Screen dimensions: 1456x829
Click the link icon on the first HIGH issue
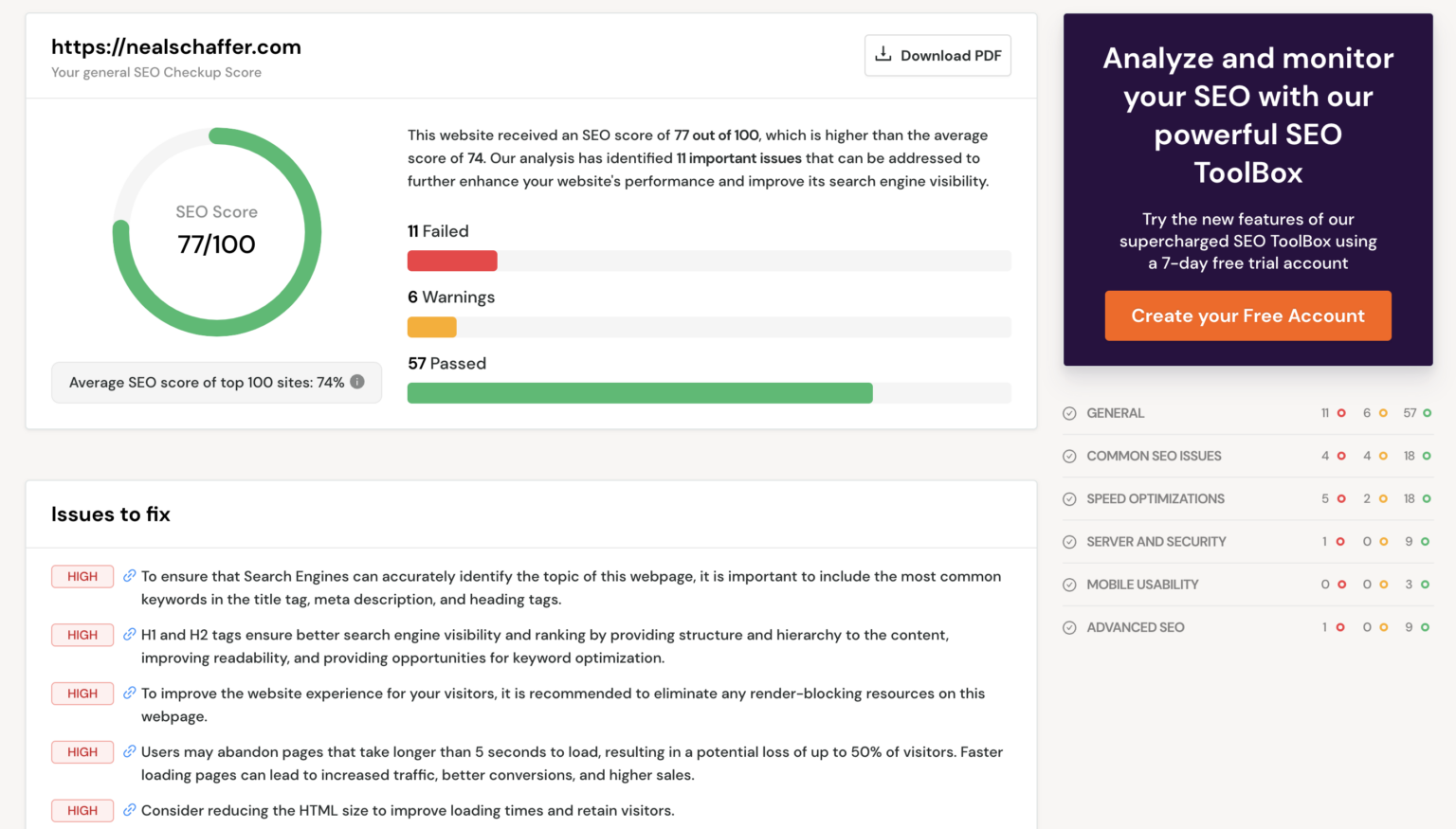click(x=129, y=575)
